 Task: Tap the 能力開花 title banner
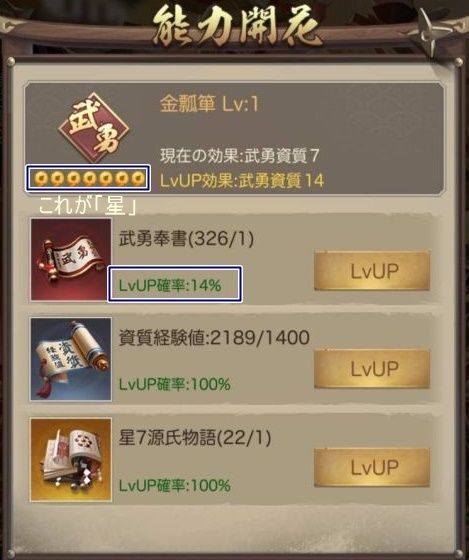pyautogui.click(x=236, y=29)
